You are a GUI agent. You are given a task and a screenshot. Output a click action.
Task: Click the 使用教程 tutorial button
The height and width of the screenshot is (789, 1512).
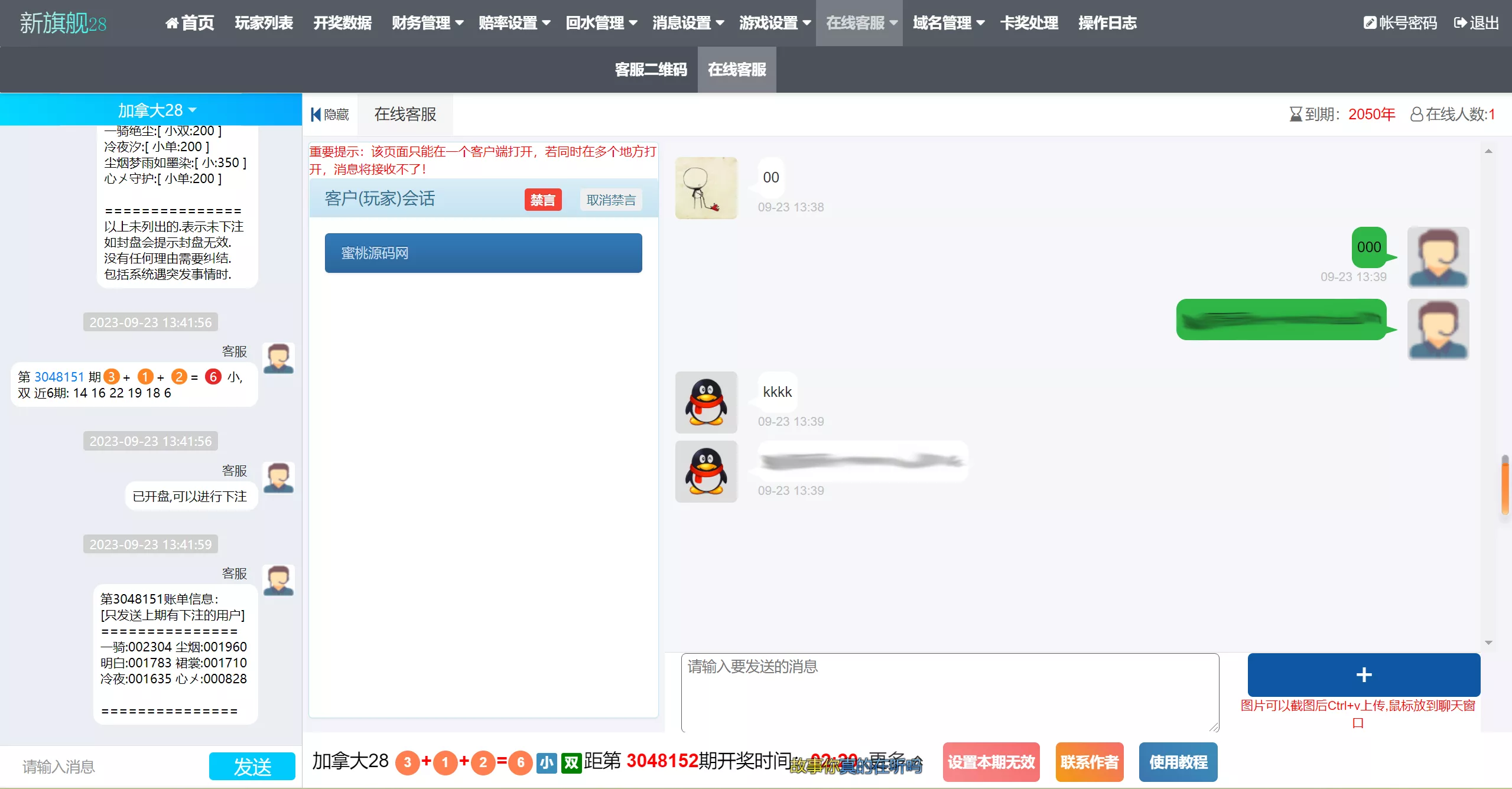point(1177,762)
